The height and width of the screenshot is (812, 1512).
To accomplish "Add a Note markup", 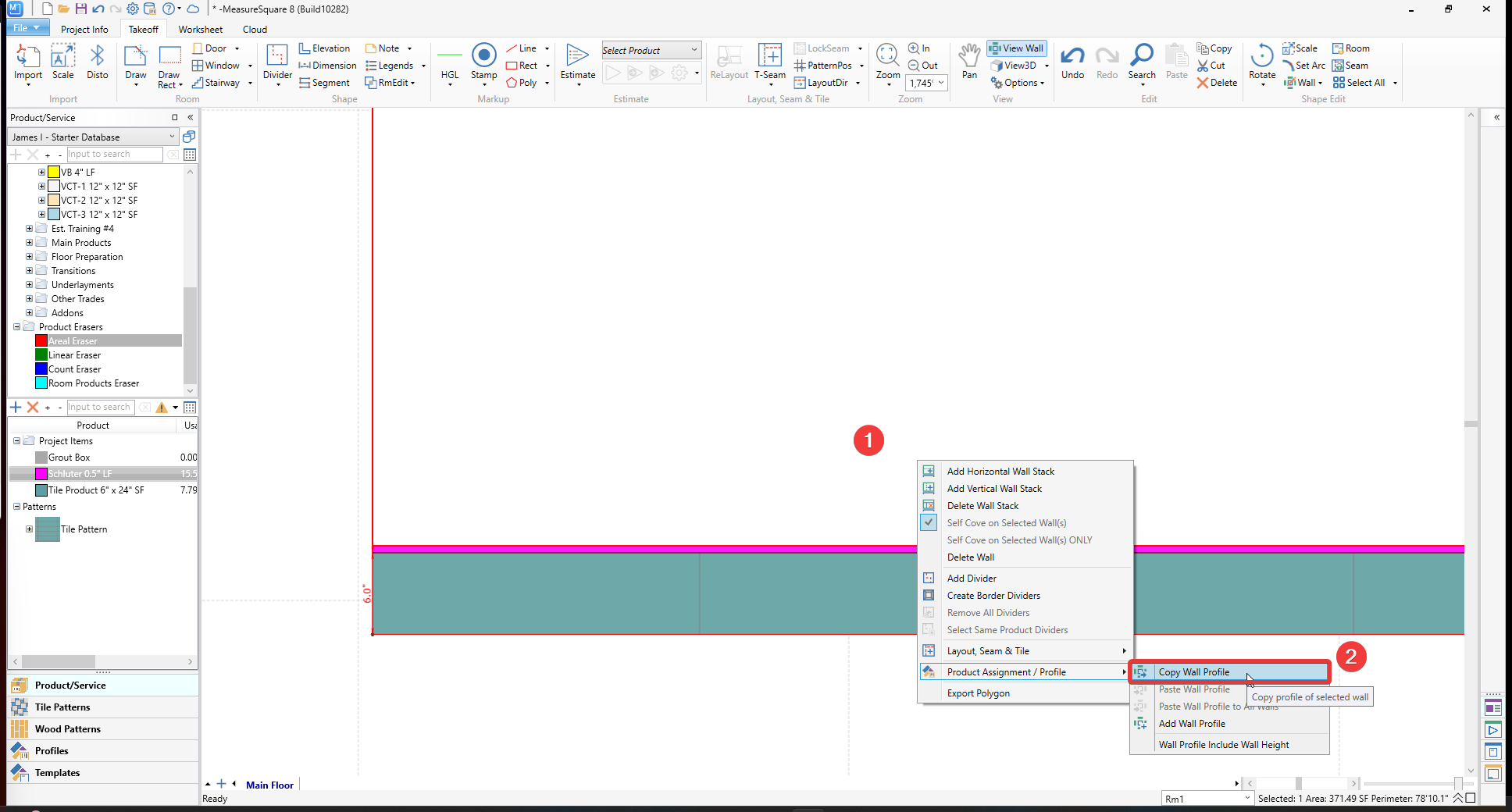I will 383,48.
